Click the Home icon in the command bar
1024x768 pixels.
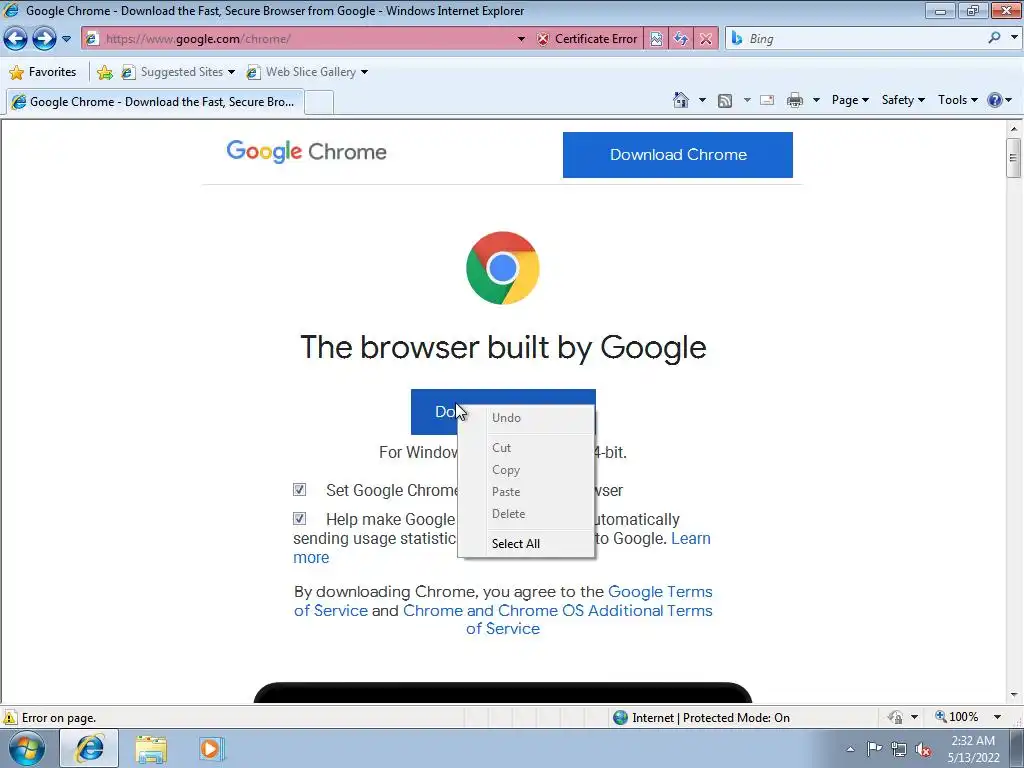(680, 100)
